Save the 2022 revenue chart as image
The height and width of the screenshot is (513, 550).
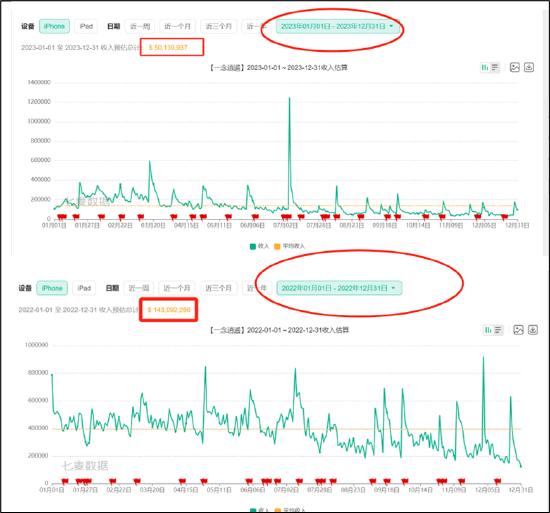(518, 330)
